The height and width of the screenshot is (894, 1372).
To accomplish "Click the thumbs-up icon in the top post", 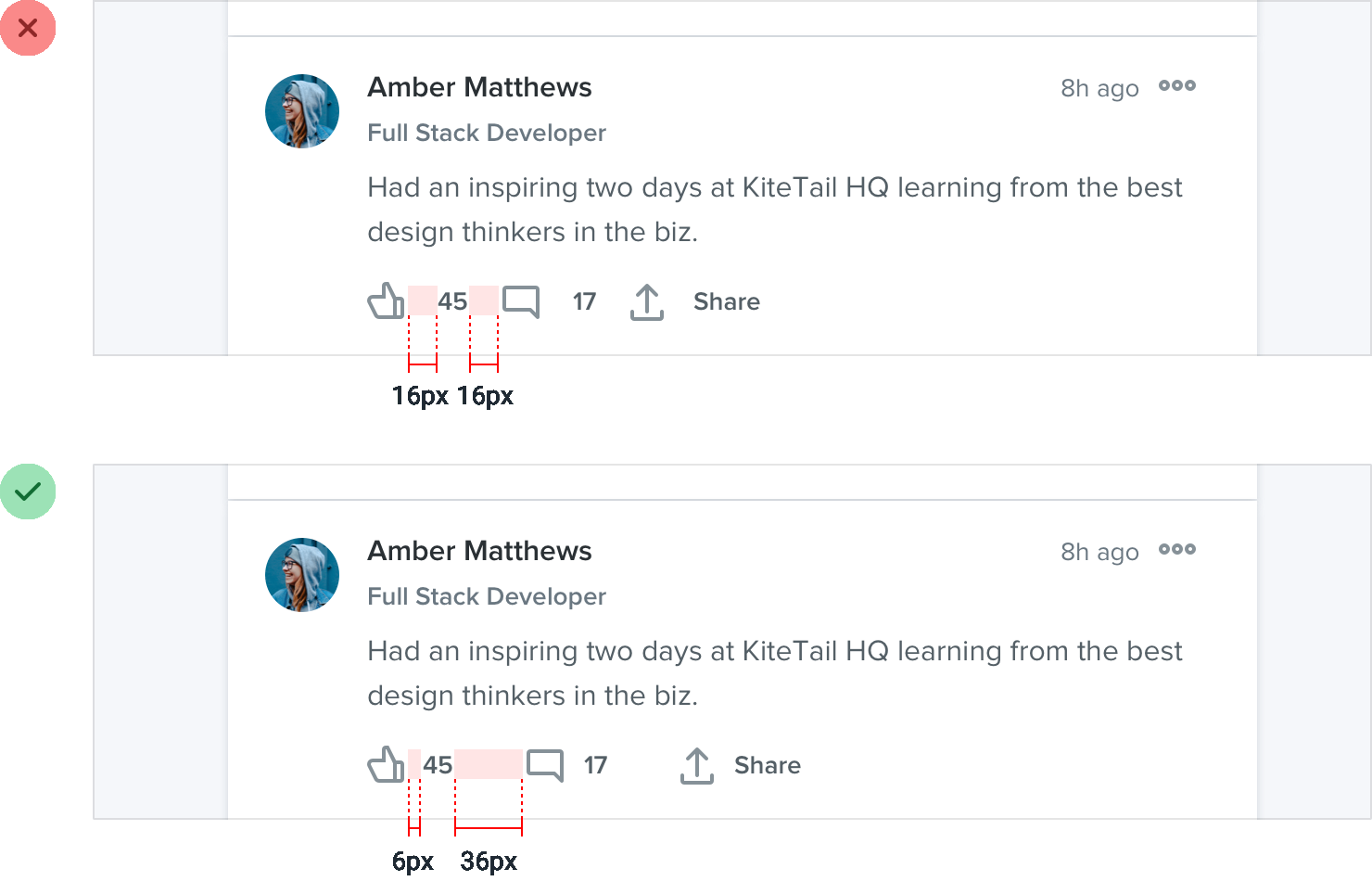I will point(386,300).
